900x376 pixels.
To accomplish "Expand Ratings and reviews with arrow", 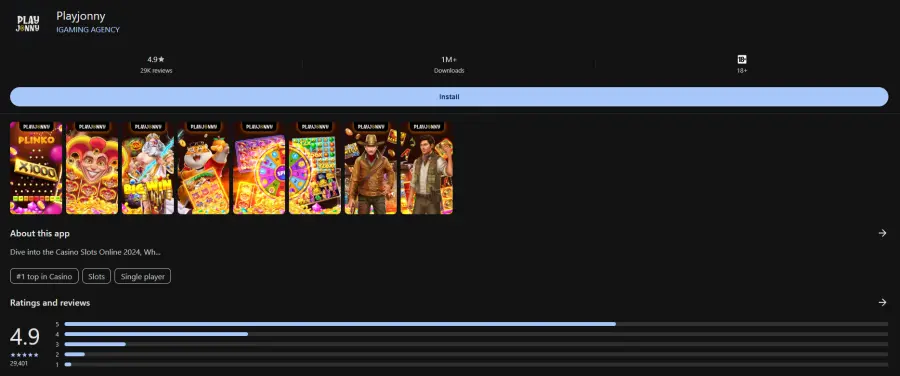I will (x=882, y=302).
